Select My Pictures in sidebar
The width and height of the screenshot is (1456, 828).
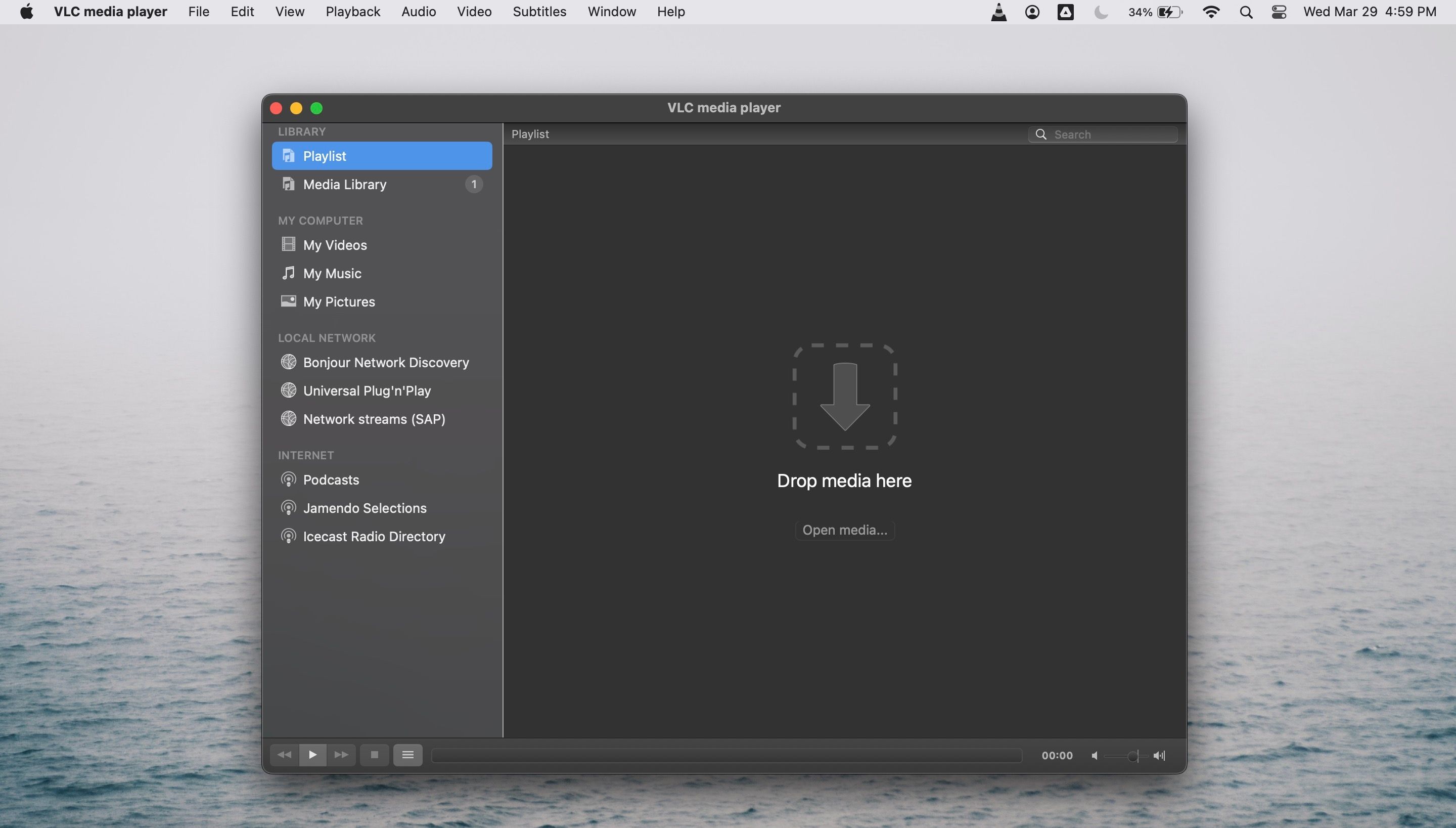(x=338, y=301)
